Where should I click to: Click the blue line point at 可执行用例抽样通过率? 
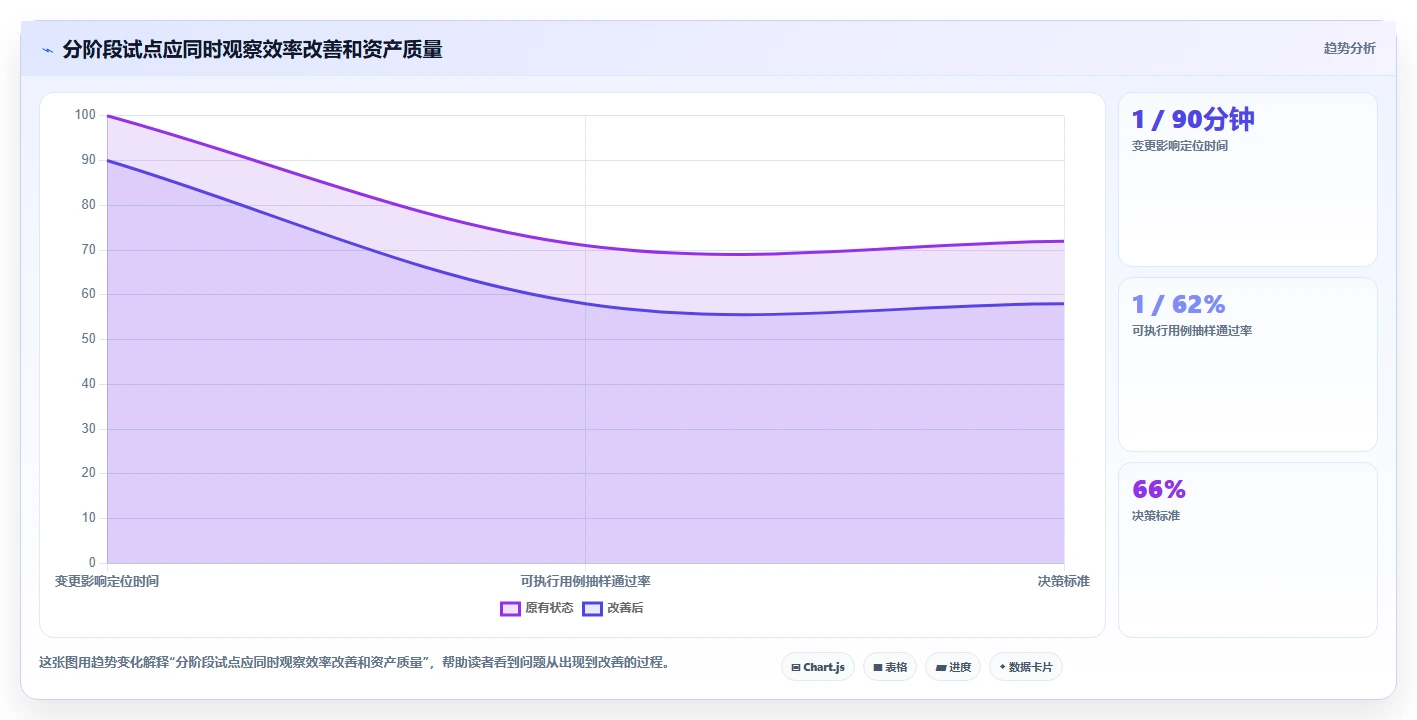coord(586,303)
